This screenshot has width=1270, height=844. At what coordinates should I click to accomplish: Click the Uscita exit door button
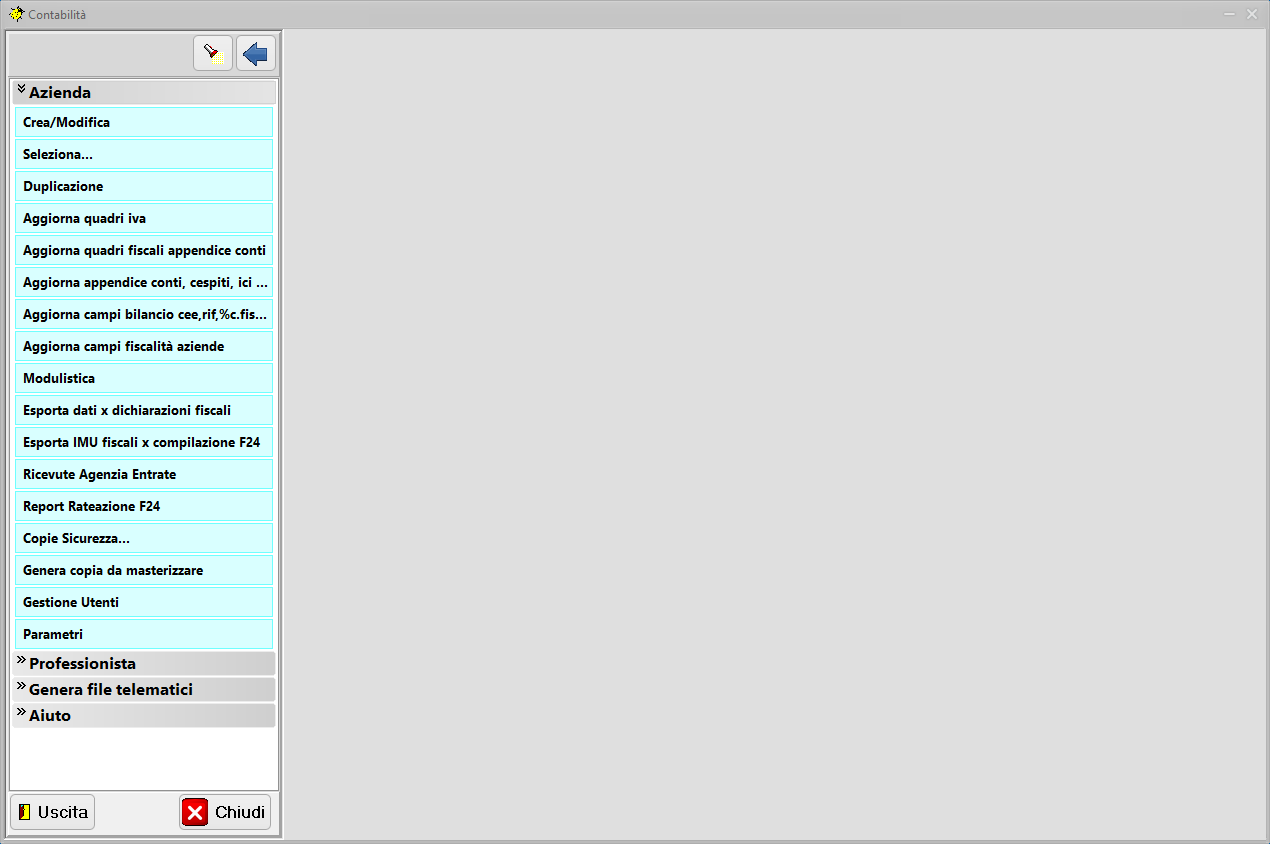click(x=53, y=812)
